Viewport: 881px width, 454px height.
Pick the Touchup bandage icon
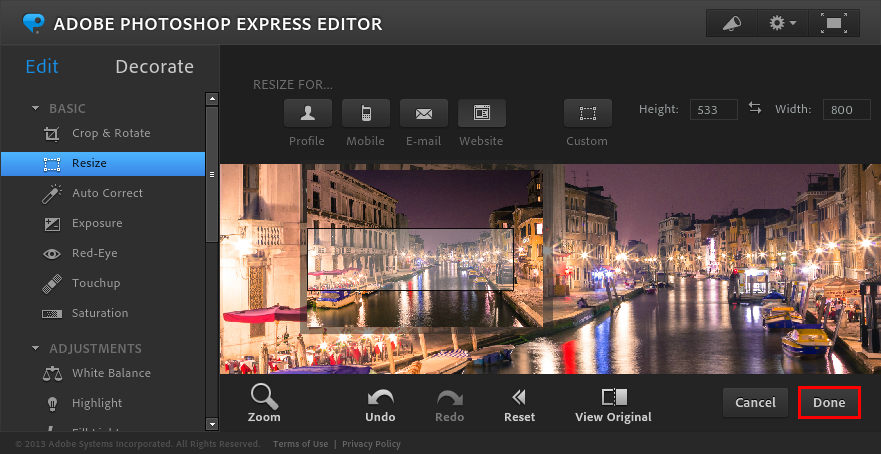click(52, 284)
